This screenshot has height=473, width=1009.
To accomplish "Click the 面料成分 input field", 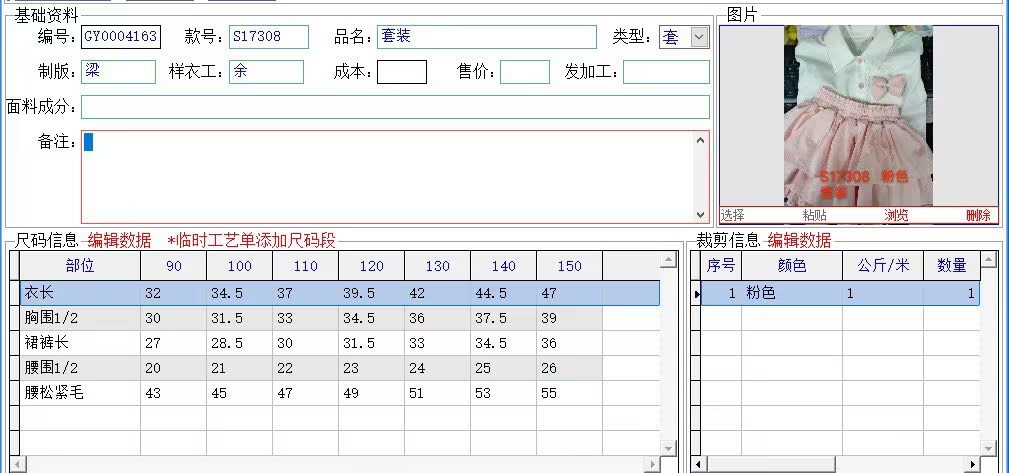I will point(395,107).
